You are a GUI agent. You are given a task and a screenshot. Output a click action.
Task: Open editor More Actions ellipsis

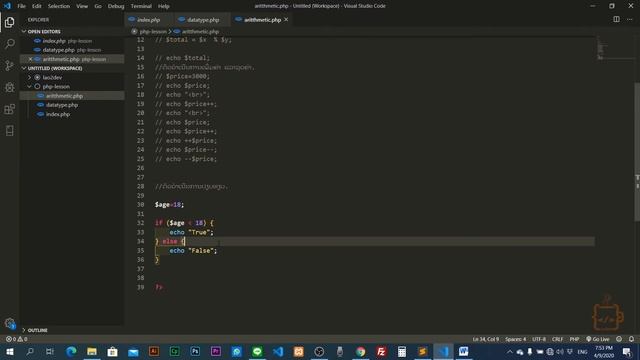click(x=630, y=19)
